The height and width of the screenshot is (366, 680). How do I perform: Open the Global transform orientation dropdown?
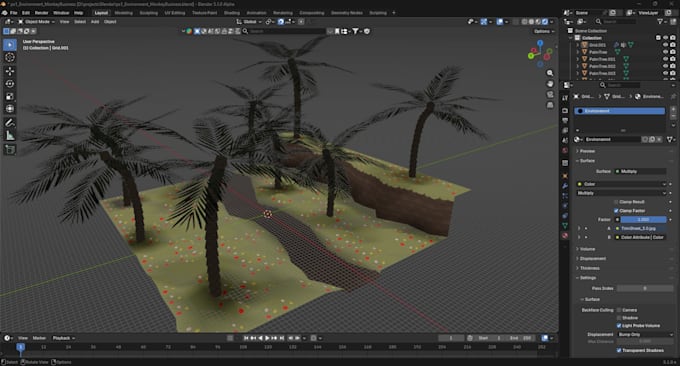(249, 22)
